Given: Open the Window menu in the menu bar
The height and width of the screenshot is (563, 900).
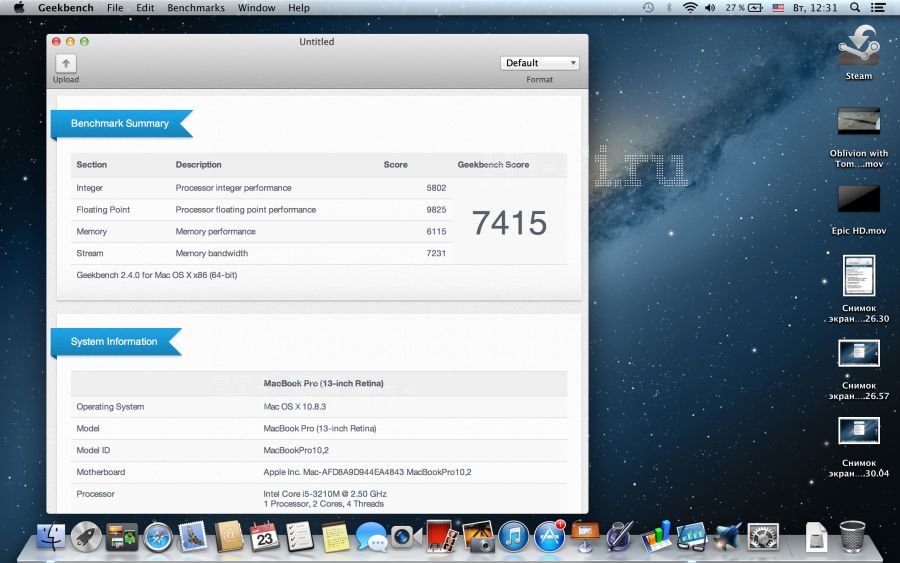Looking at the screenshot, I should click(257, 8).
